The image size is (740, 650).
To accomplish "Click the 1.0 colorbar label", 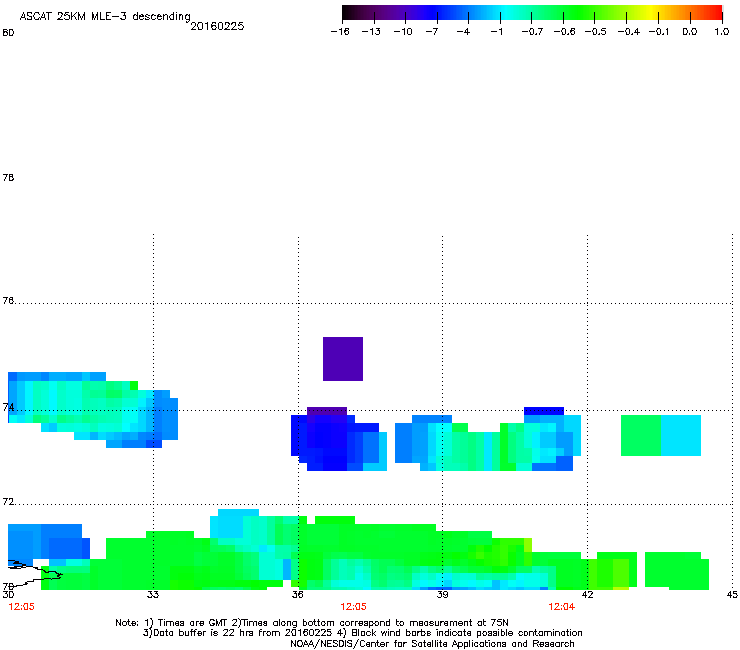I will 722,32.
